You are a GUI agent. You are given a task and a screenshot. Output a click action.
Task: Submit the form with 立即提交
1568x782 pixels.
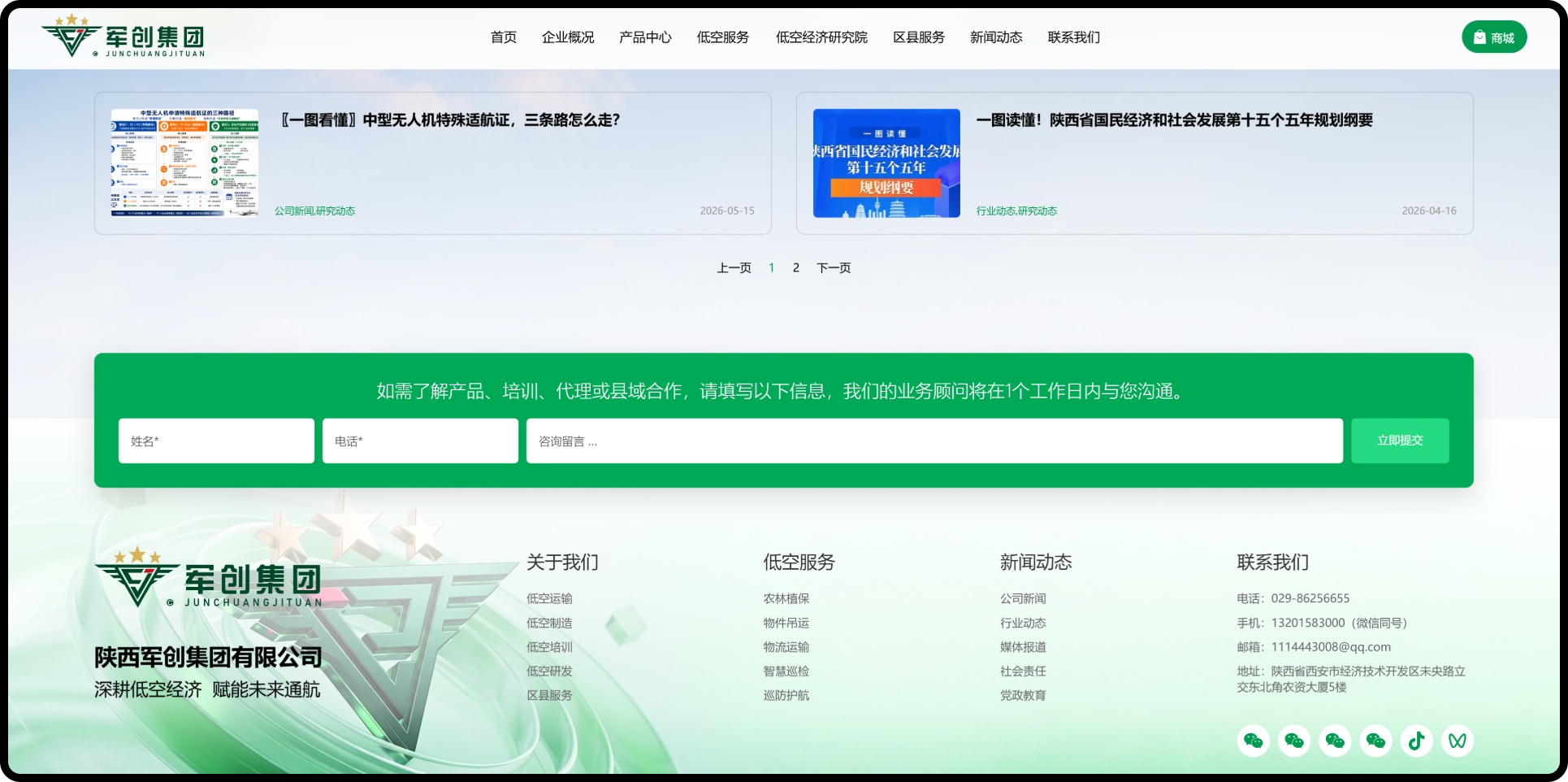coord(1400,441)
